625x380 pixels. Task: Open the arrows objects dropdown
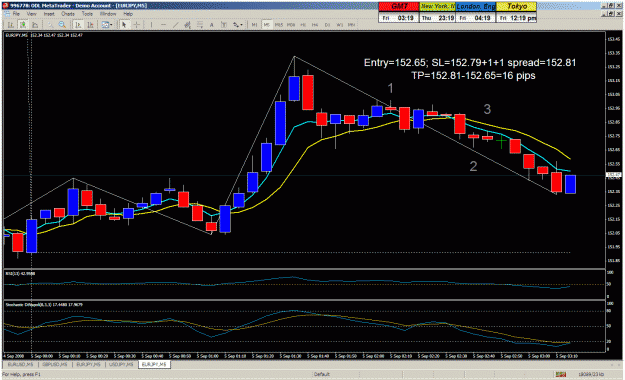coord(238,25)
